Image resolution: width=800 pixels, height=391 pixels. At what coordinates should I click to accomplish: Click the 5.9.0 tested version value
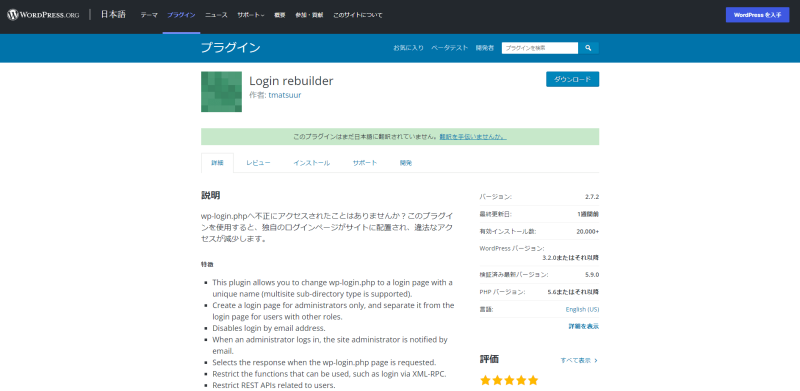coord(592,275)
